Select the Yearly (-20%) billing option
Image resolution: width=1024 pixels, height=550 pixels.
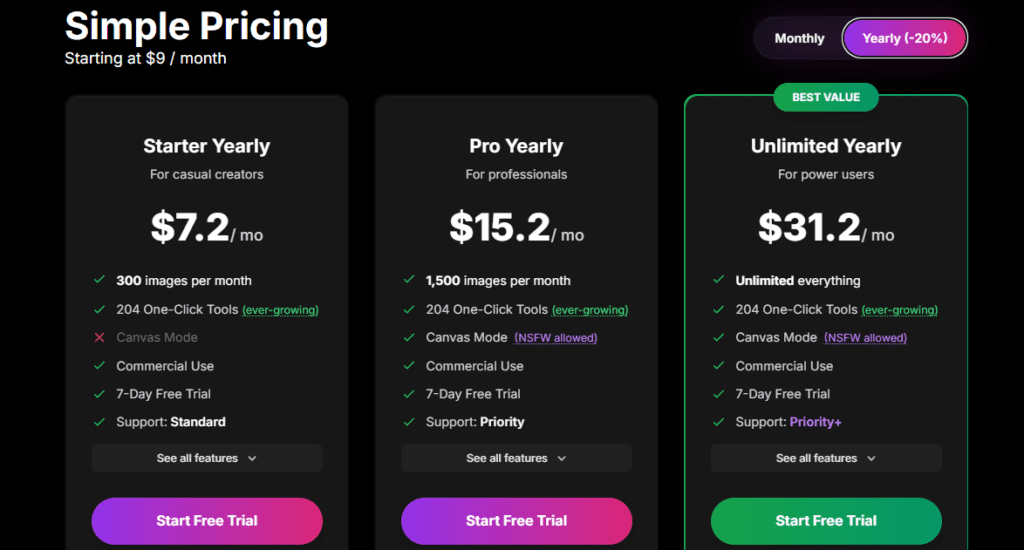[904, 38]
